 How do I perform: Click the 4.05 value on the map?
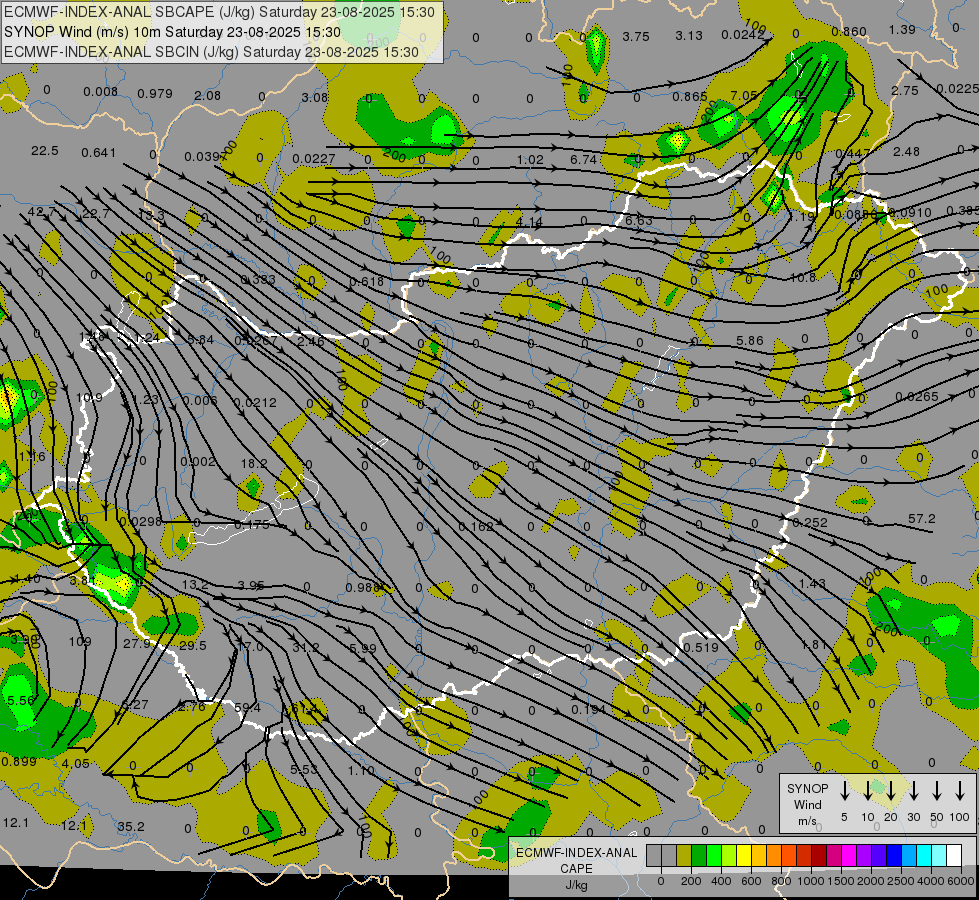(76, 763)
